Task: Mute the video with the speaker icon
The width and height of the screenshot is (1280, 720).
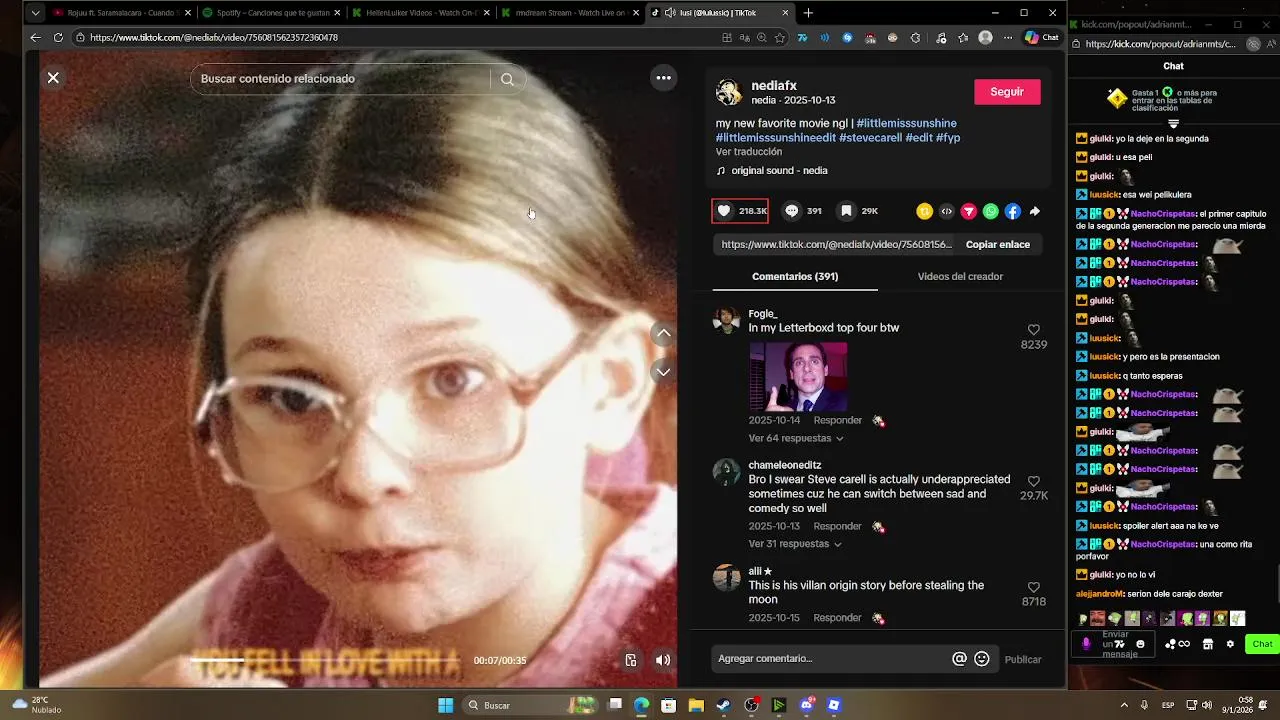Action: (662, 660)
